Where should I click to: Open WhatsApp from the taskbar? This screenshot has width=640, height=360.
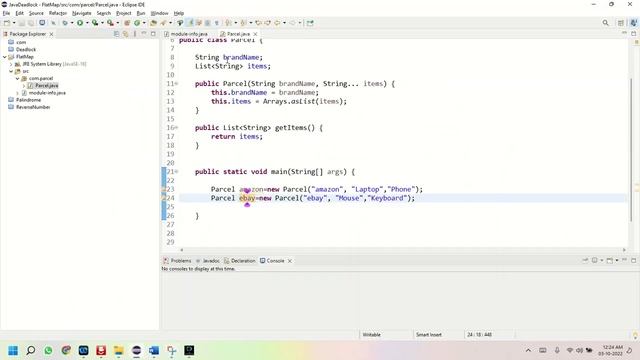point(48,351)
